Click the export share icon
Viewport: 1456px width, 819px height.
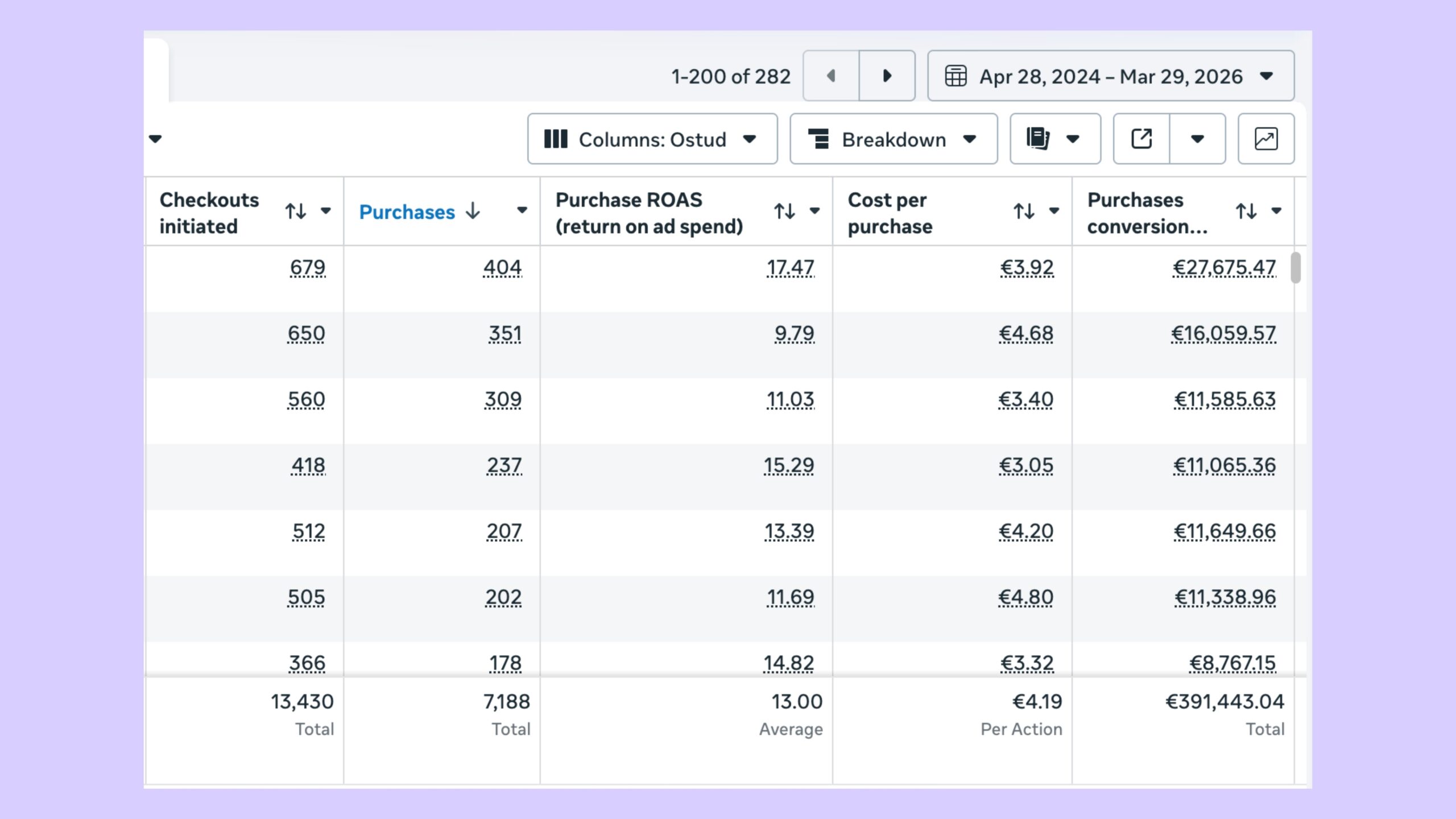click(x=1141, y=139)
